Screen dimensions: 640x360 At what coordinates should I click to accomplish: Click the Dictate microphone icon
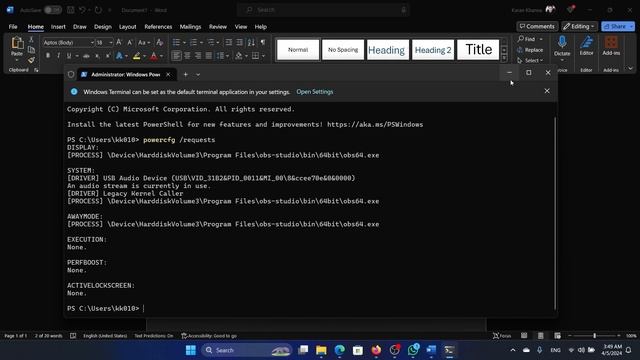pyautogui.click(x=562, y=42)
